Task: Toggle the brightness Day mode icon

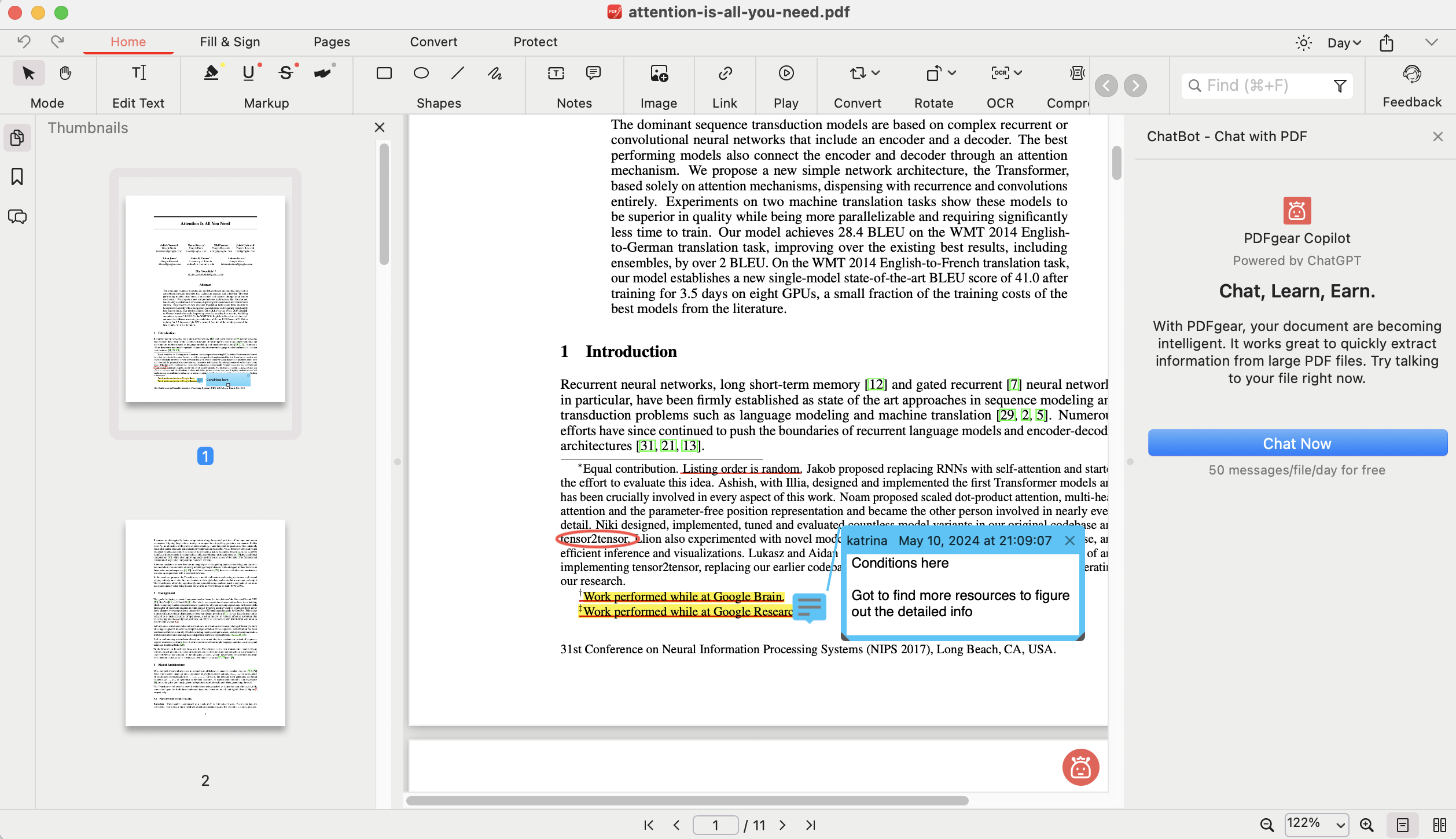Action: (1303, 43)
